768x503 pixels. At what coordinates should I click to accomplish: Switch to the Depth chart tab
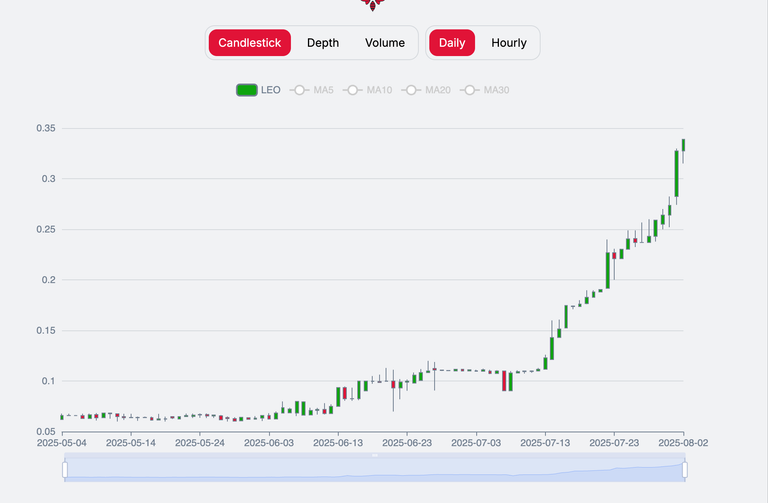click(323, 43)
